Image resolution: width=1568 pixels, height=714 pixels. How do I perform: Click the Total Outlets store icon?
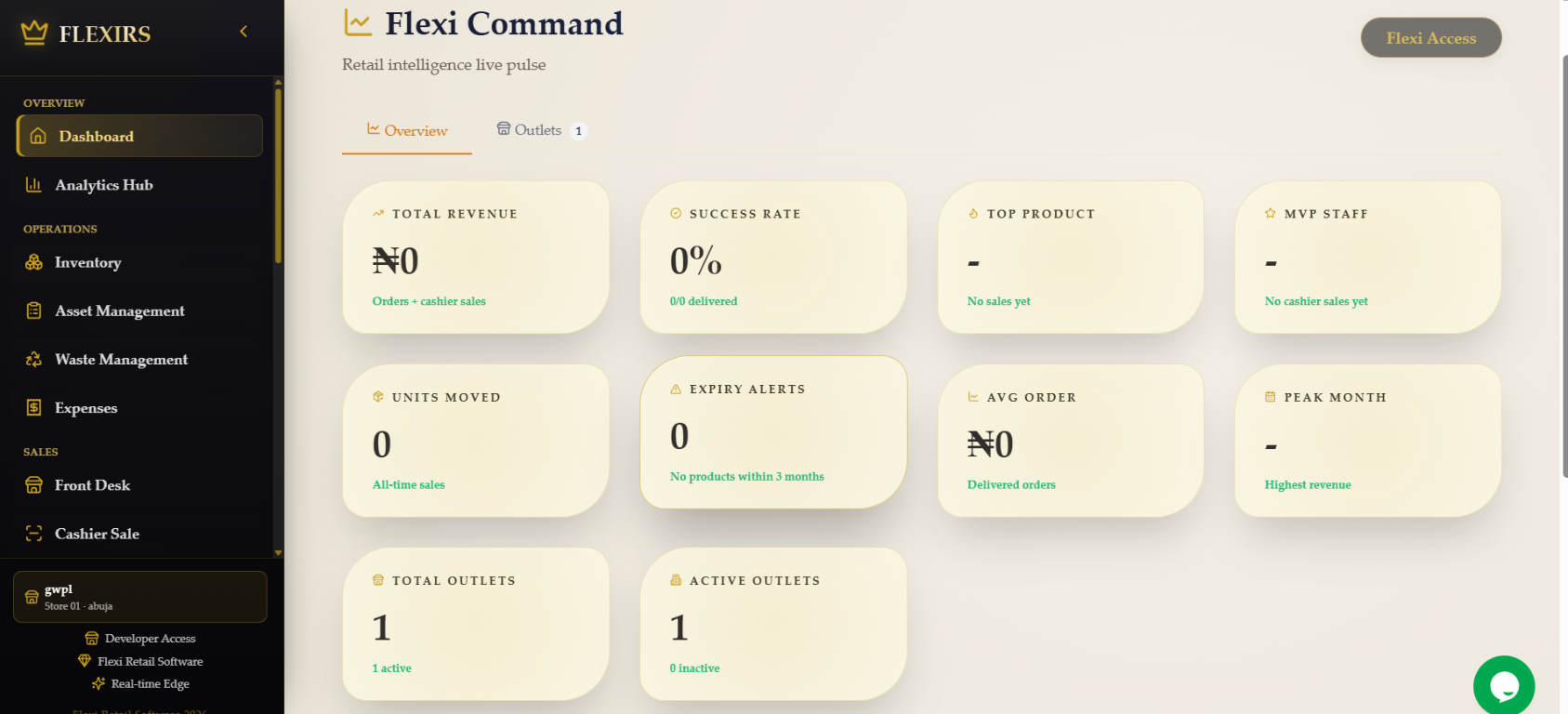pos(378,580)
